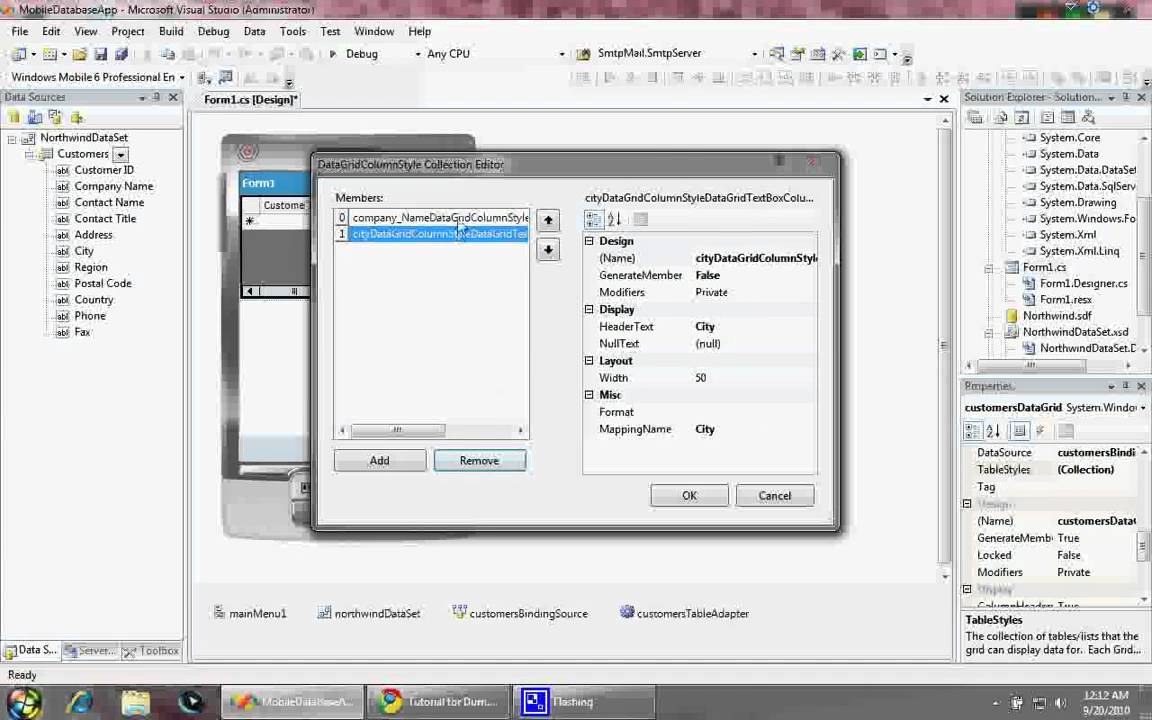Open the File menu
Viewport: 1152px width, 720px height.
tap(20, 32)
